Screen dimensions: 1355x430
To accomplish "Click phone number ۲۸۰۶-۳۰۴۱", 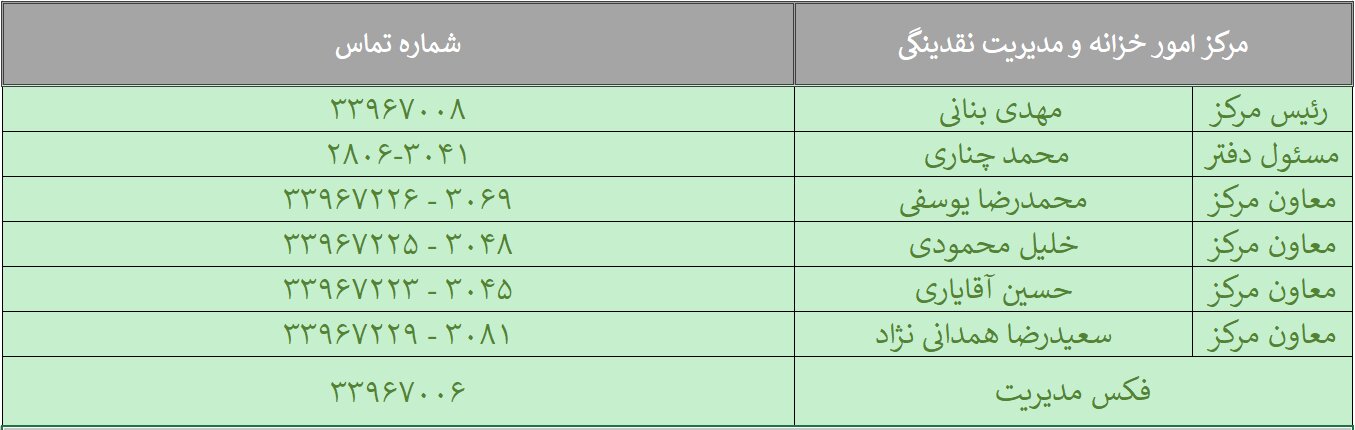I will [x=398, y=155].
